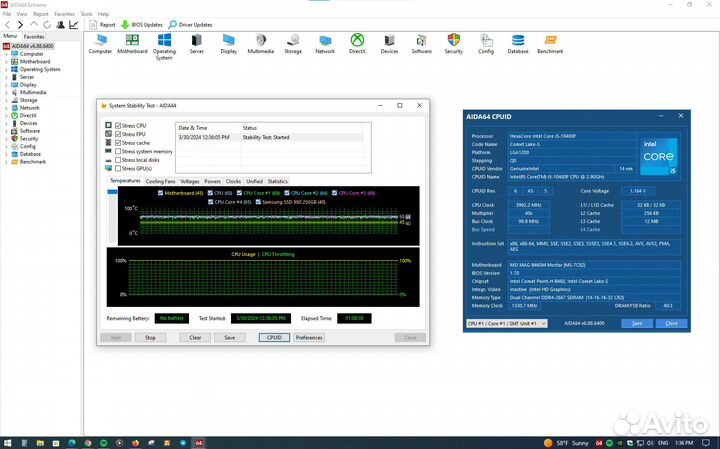Uncheck Stress CPU checkbox
The image size is (720, 449).
tap(118, 125)
